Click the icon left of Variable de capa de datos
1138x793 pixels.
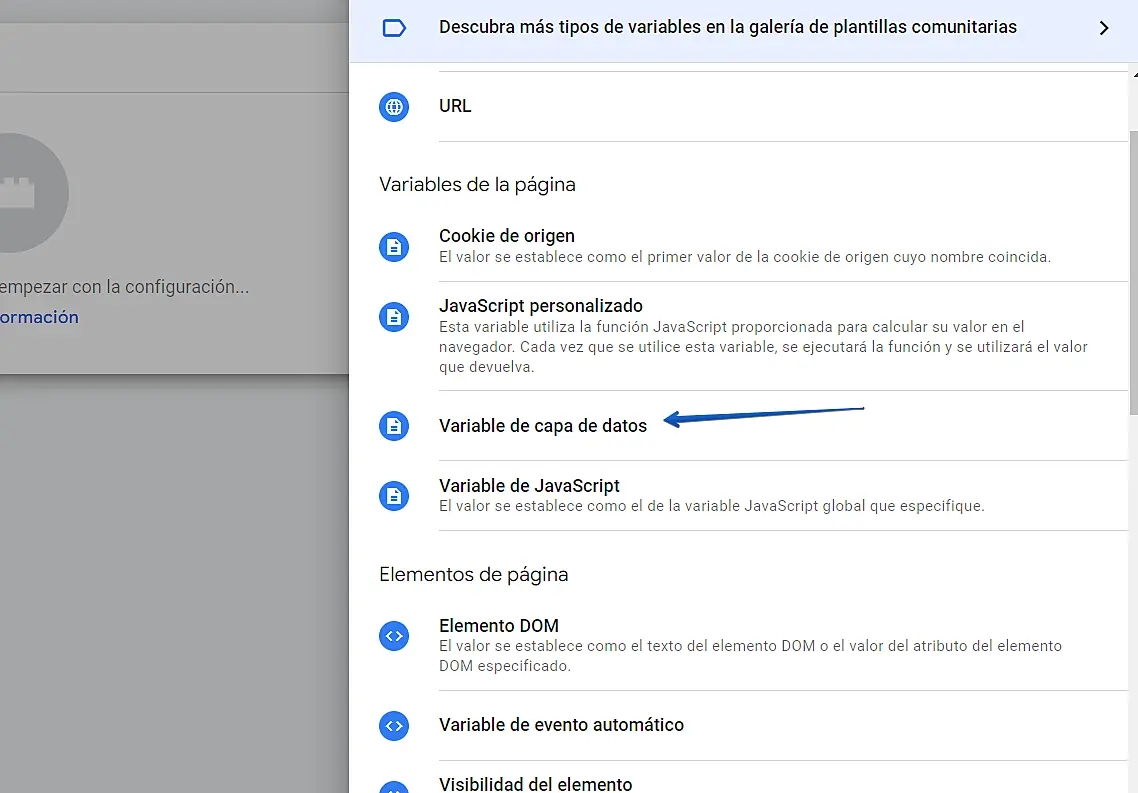(x=394, y=426)
